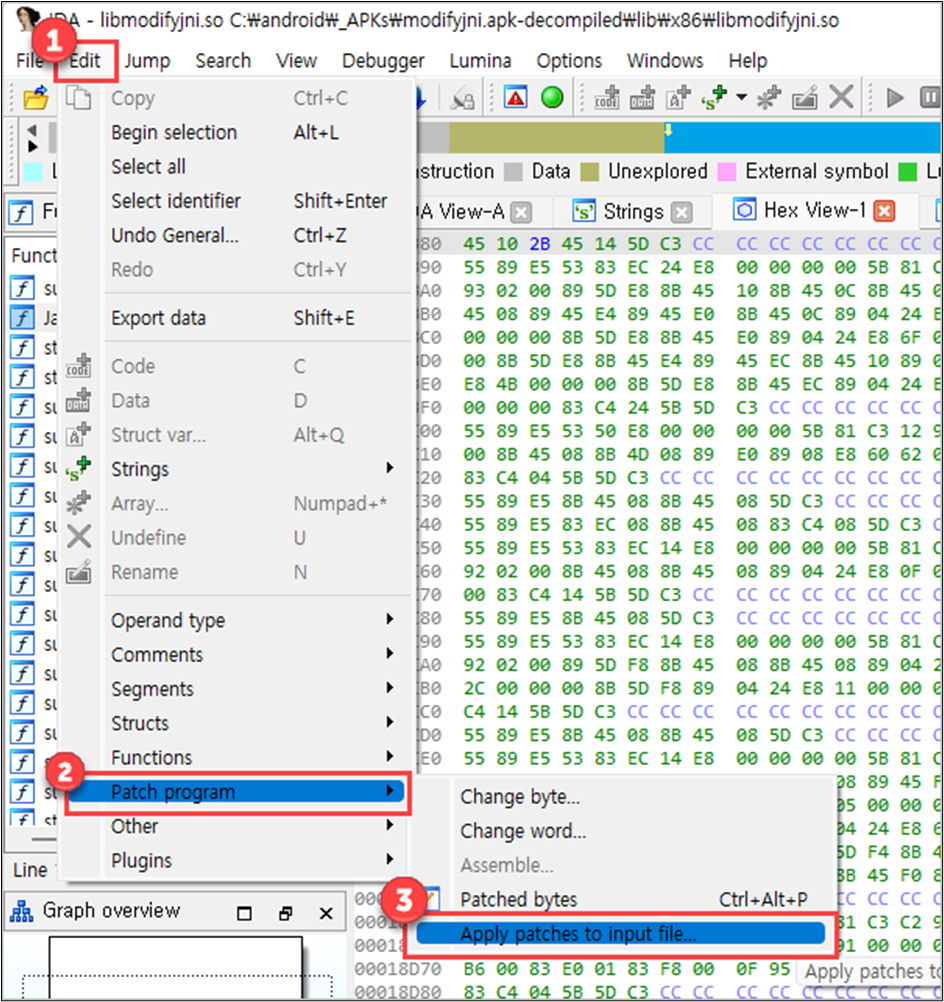Click the Hex View-1 tab icon
The image size is (944, 1002).
pyautogui.click(x=744, y=210)
